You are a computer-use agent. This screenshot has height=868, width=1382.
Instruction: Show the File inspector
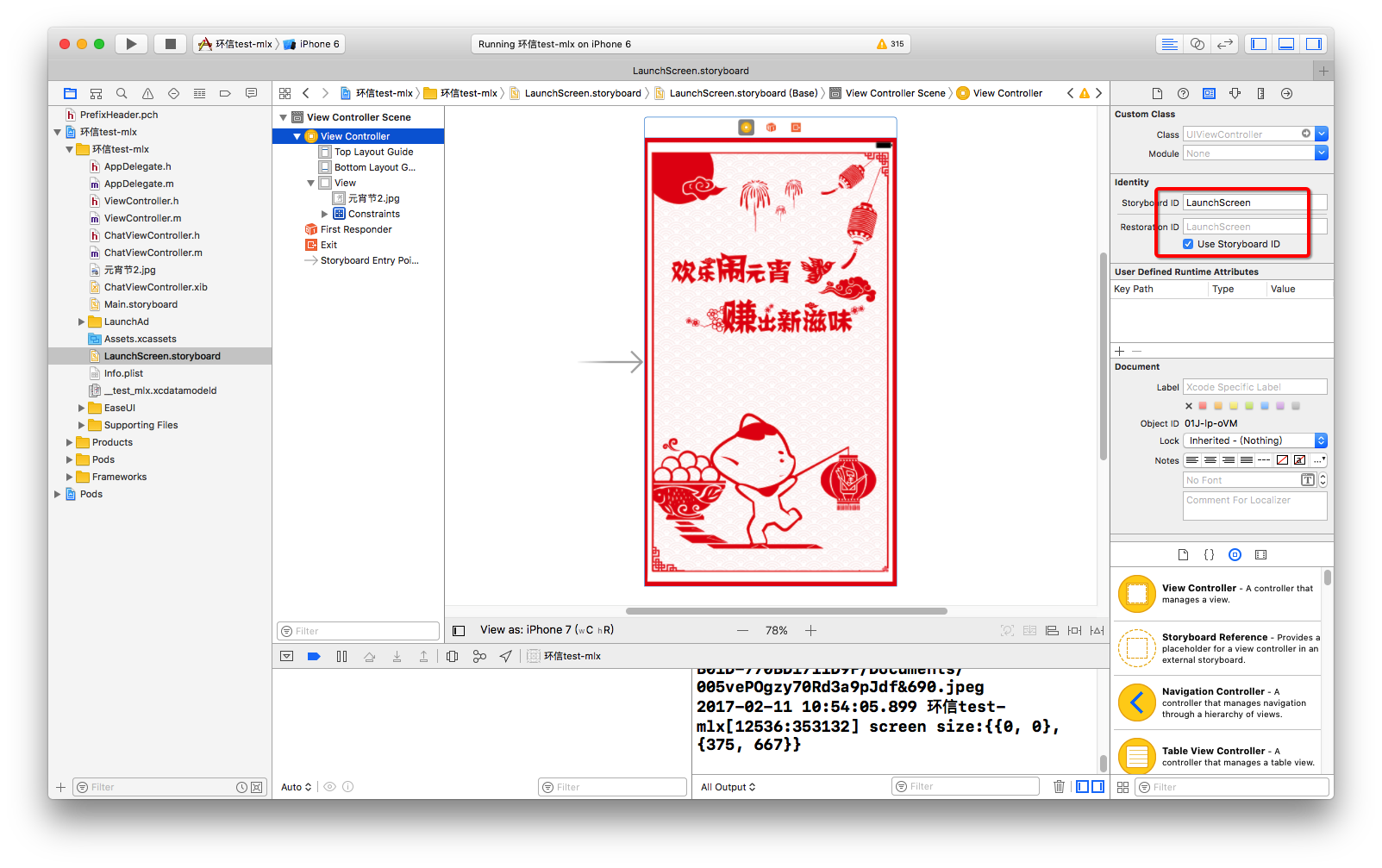pos(1157,93)
